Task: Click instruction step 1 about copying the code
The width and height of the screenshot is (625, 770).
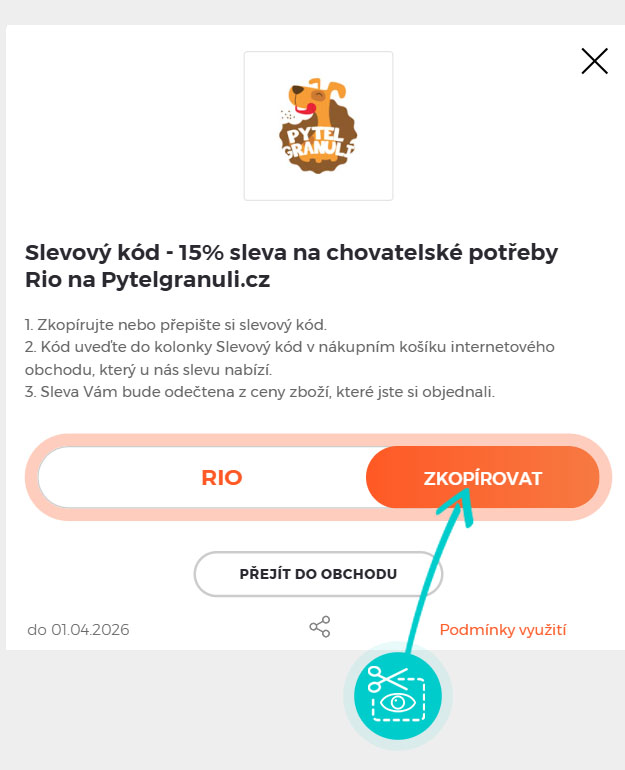Action: click(176, 325)
